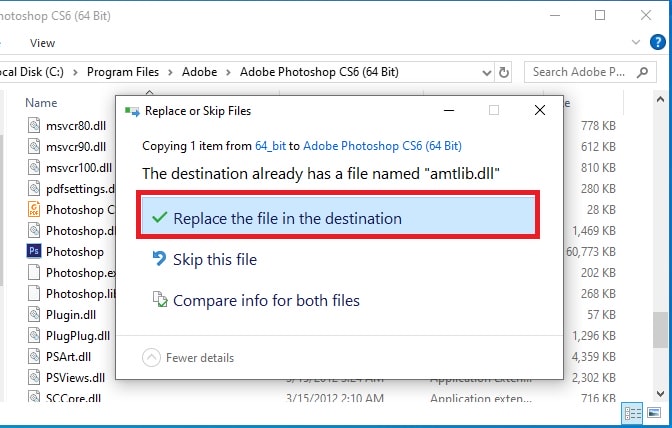The height and width of the screenshot is (428, 672).
Task: Select Replace the file in the destination
Action: click(338, 215)
